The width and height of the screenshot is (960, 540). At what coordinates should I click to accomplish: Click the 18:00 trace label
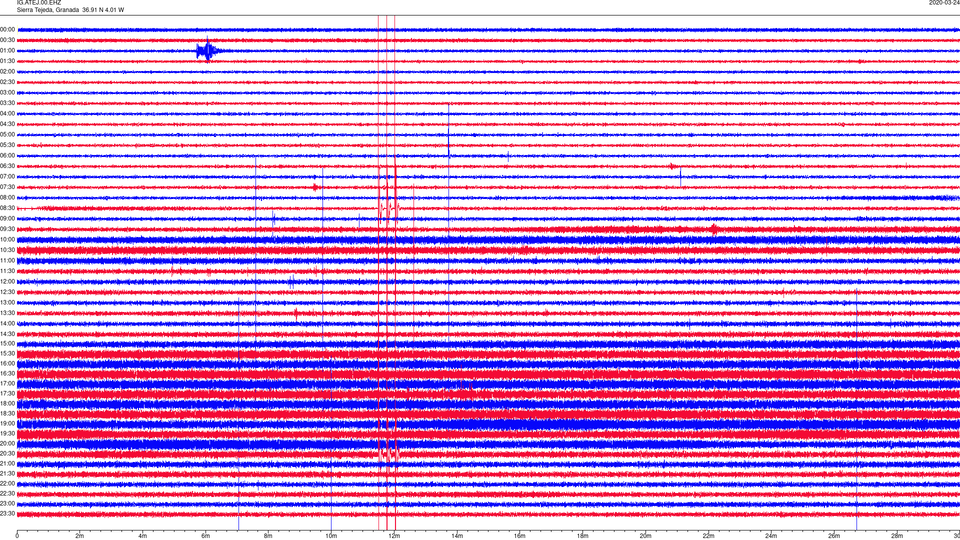pyautogui.click(x=8, y=403)
